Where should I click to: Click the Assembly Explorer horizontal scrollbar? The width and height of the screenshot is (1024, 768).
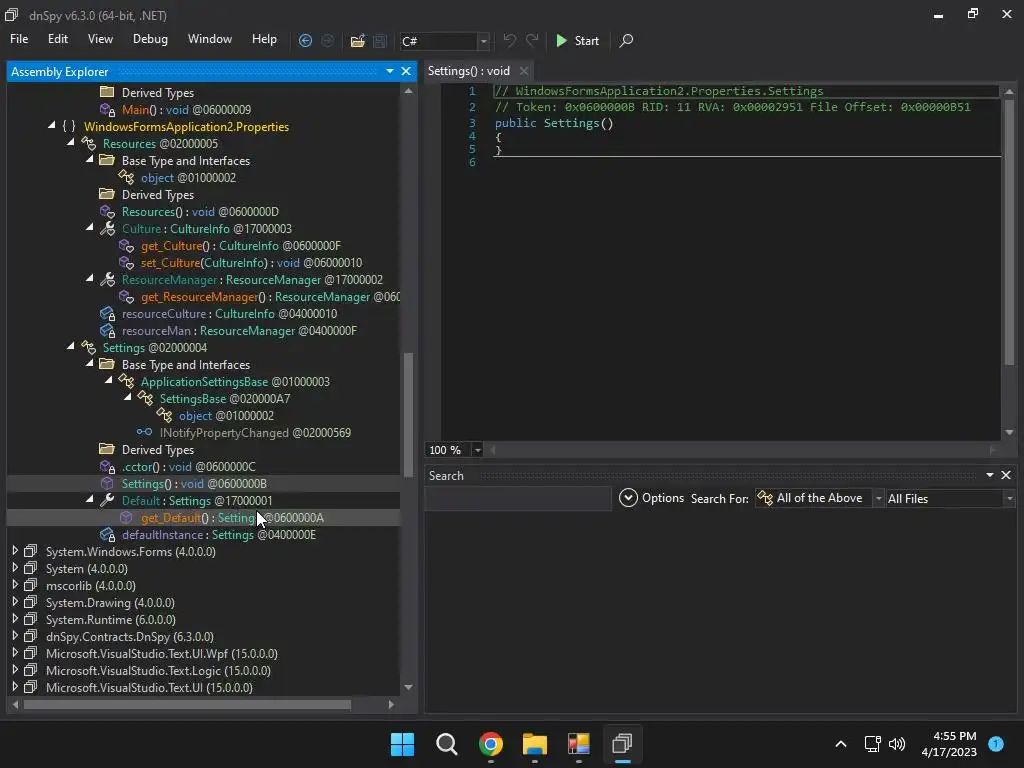(x=187, y=704)
